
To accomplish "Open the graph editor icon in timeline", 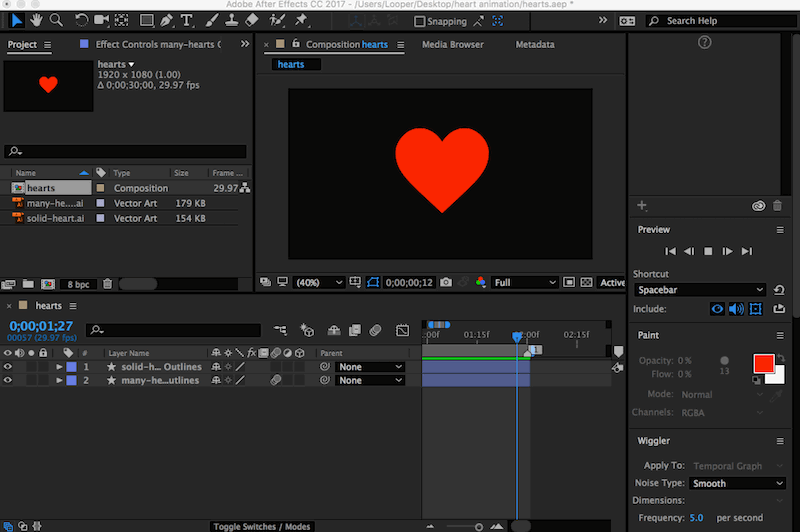I will tap(403, 331).
